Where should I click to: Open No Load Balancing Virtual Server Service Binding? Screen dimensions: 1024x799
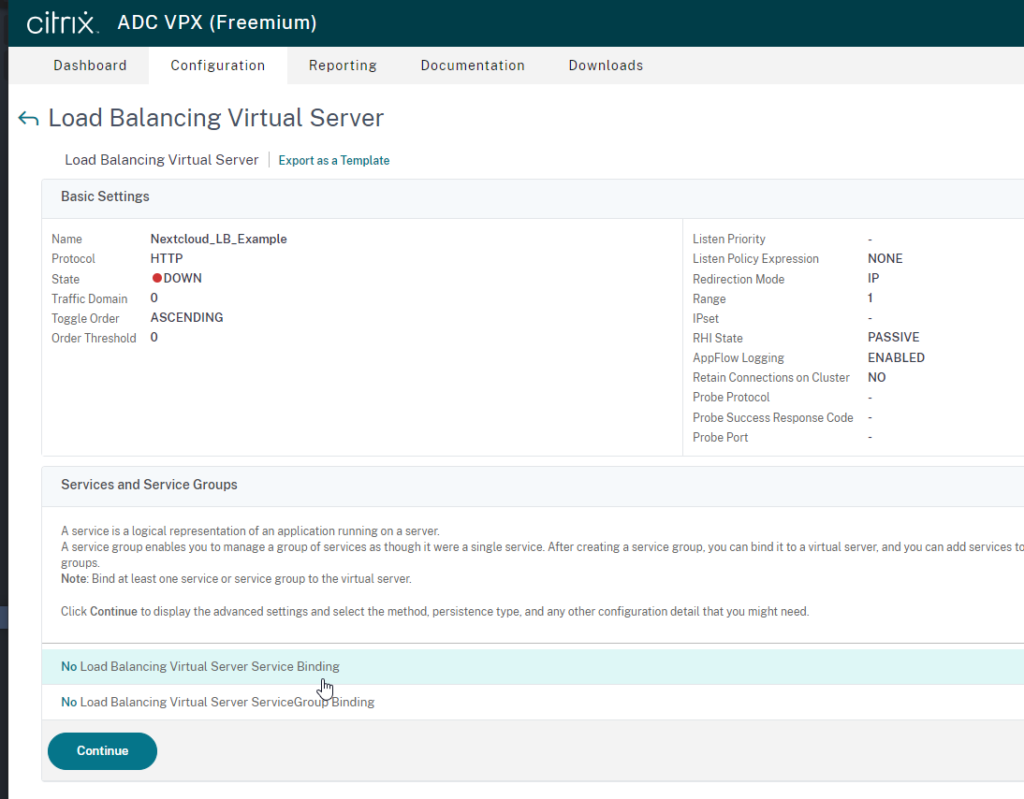tap(532, 666)
